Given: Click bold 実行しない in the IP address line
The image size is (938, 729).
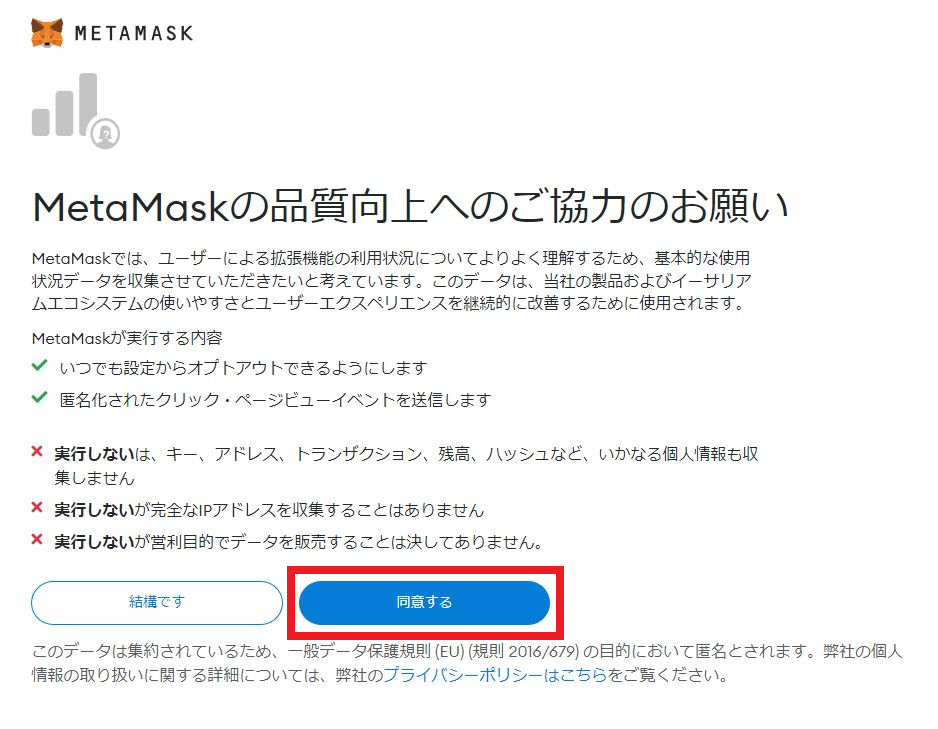Looking at the screenshot, I should [x=94, y=510].
